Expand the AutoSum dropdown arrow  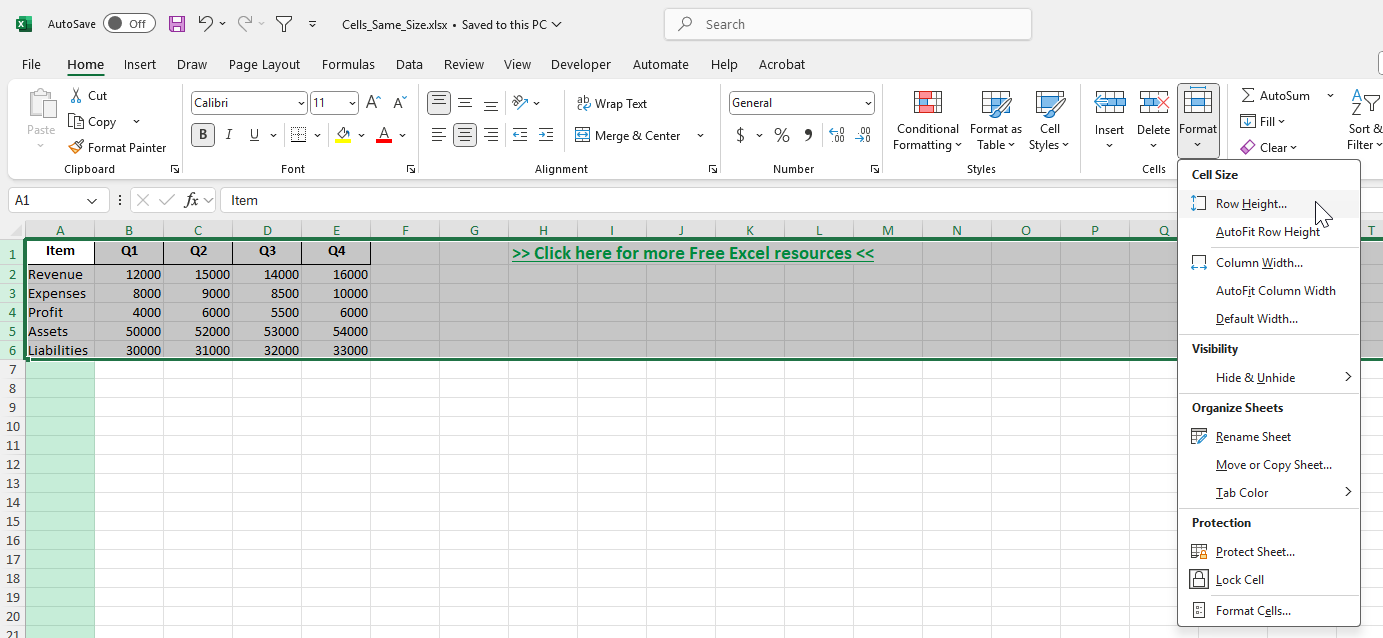click(1330, 96)
